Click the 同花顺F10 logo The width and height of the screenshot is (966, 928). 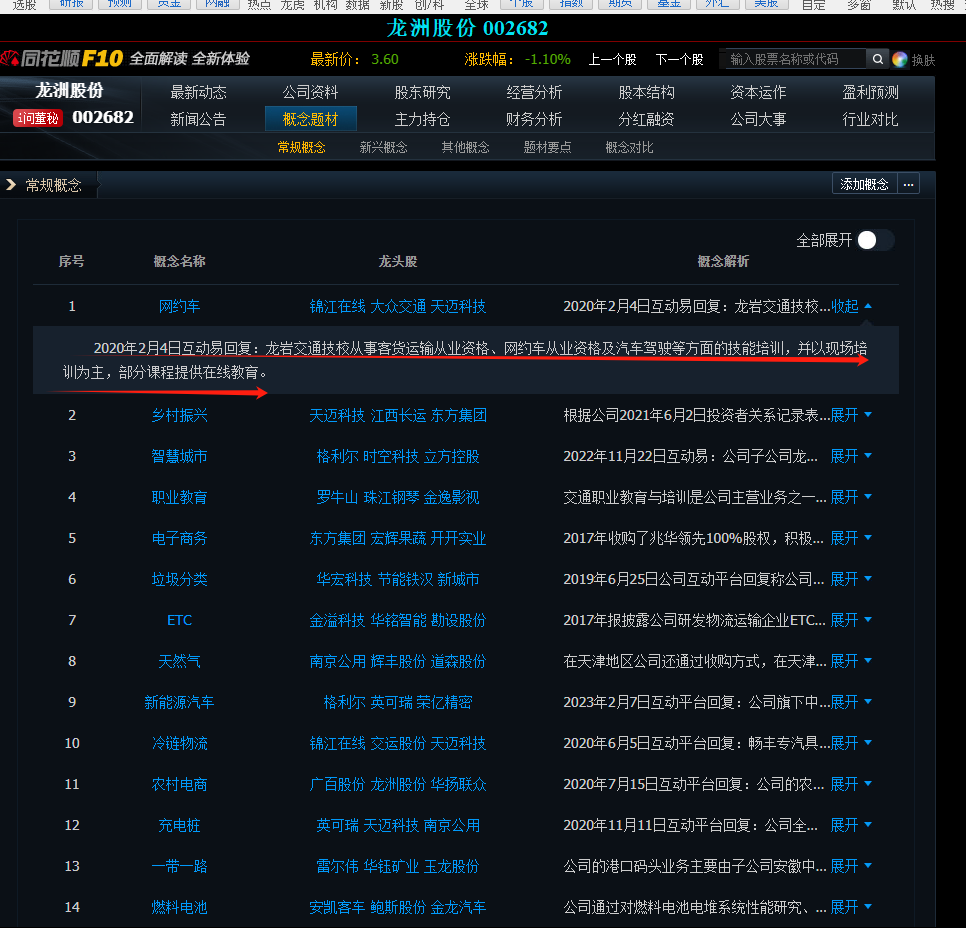(x=62, y=59)
